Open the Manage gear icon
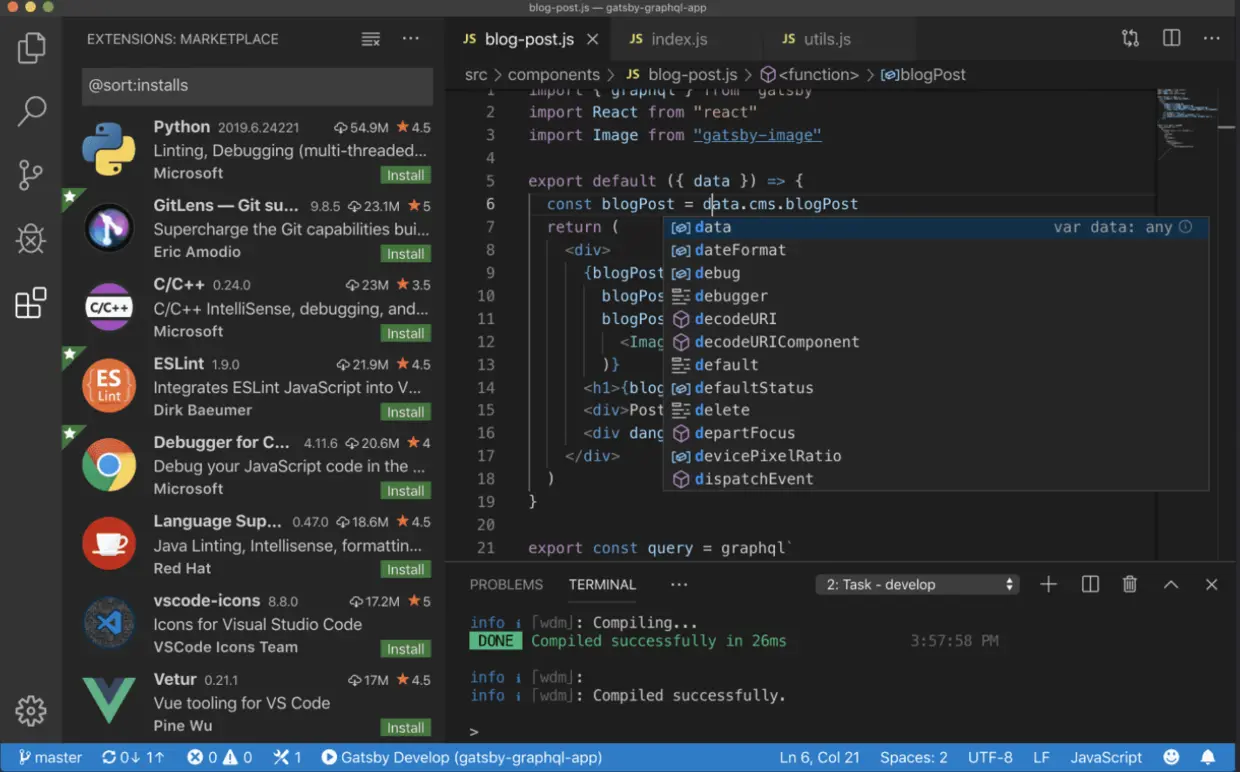This screenshot has width=1240, height=772. point(31,710)
